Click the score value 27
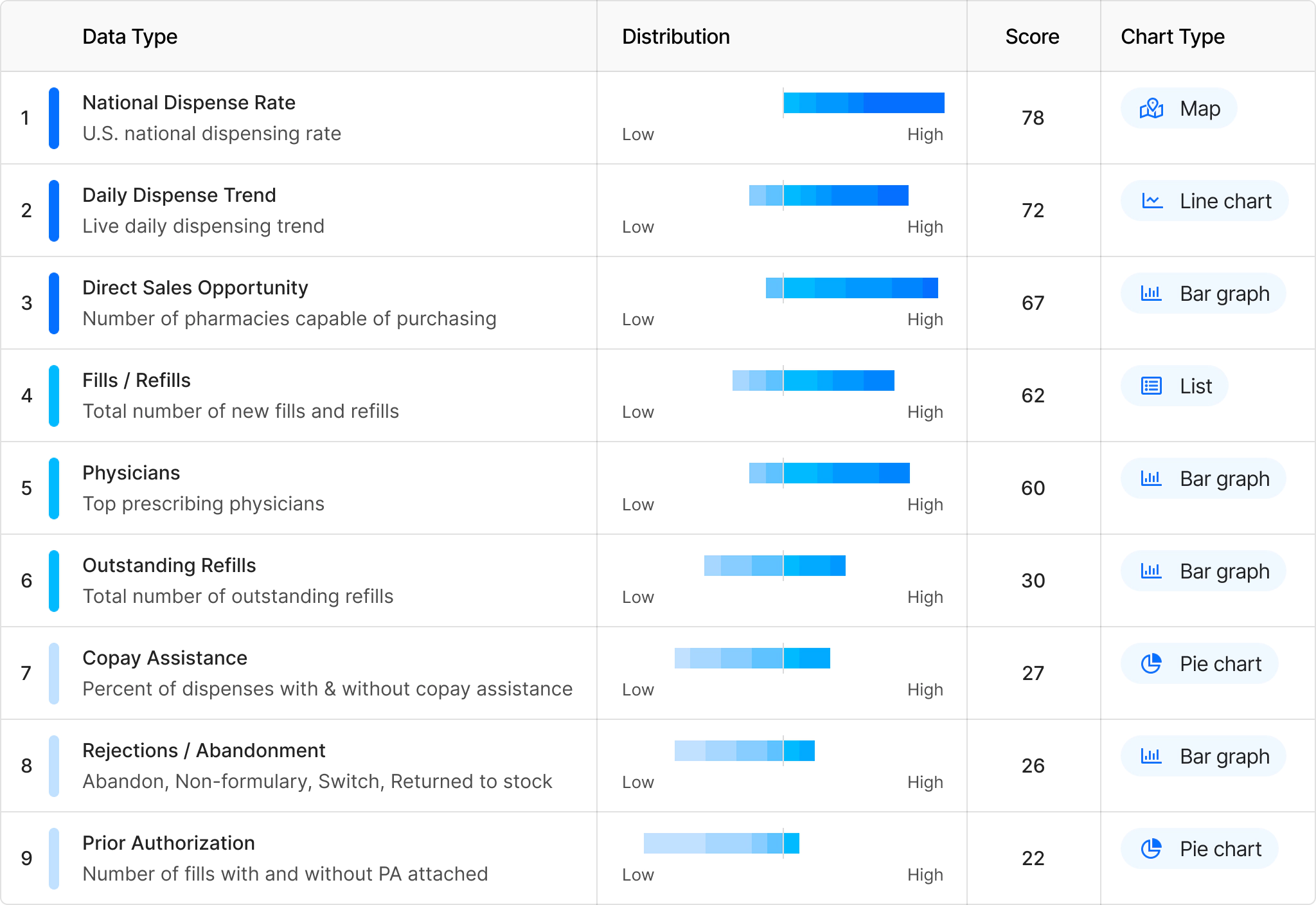The width and height of the screenshot is (1316, 905). pos(1033,674)
